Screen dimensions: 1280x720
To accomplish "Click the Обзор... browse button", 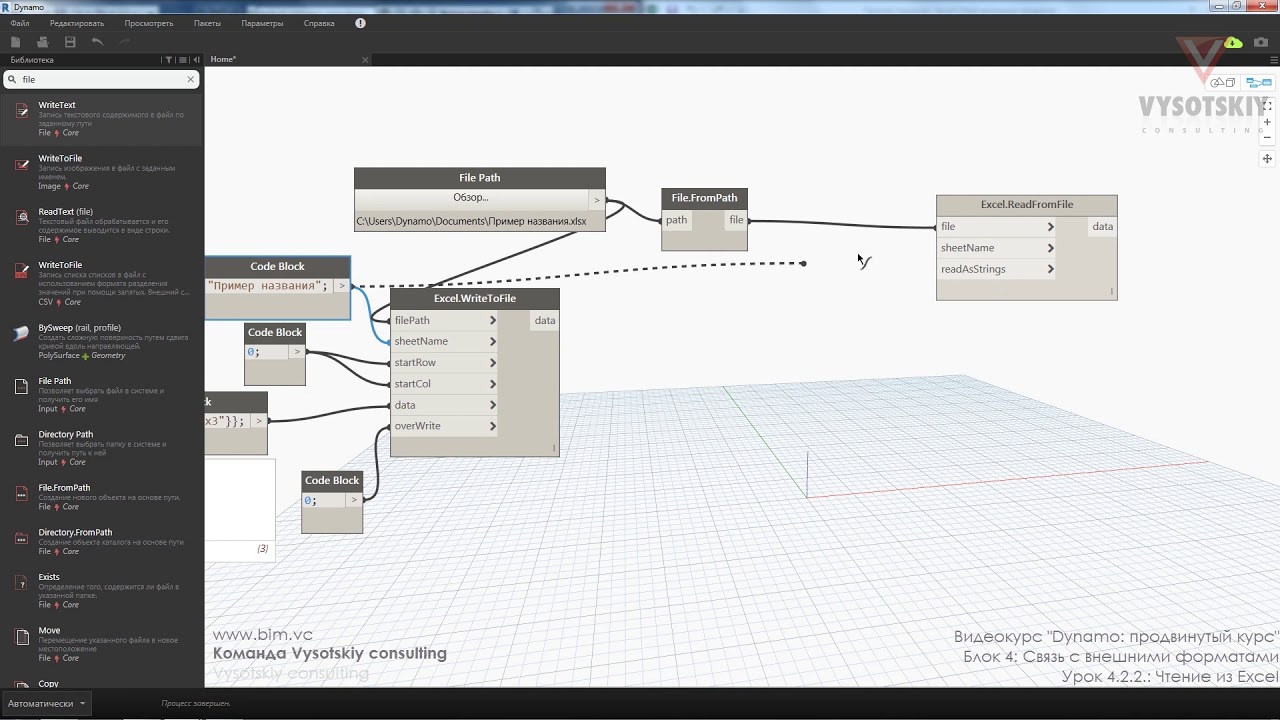I will 471,198.
